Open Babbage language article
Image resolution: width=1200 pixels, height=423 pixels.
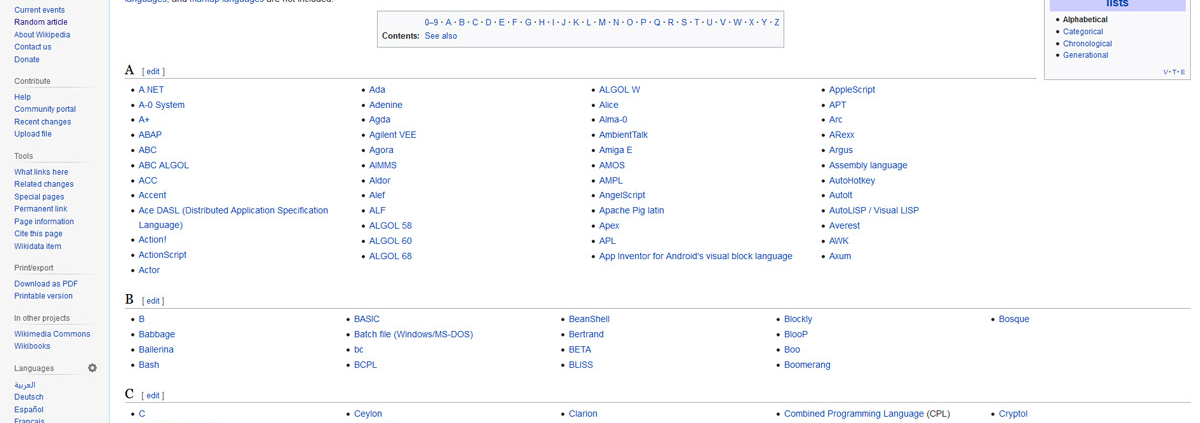pos(157,335)
